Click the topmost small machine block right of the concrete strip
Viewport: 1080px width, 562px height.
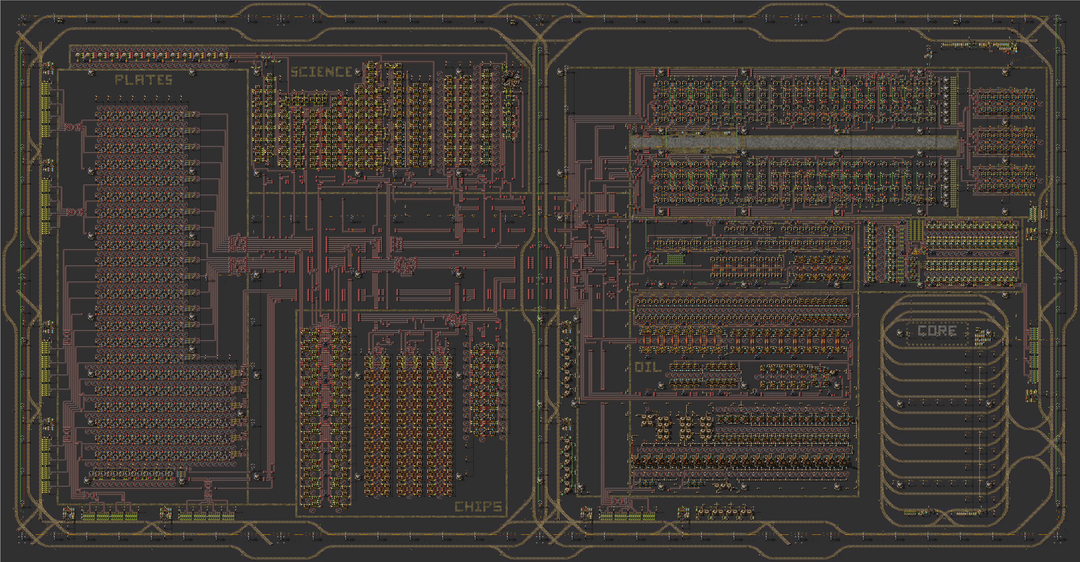tap(994, 101)
